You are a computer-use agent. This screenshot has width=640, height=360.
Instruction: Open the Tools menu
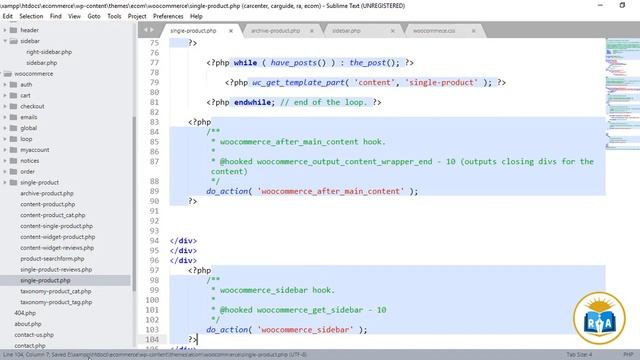click(x=114, y=16)
